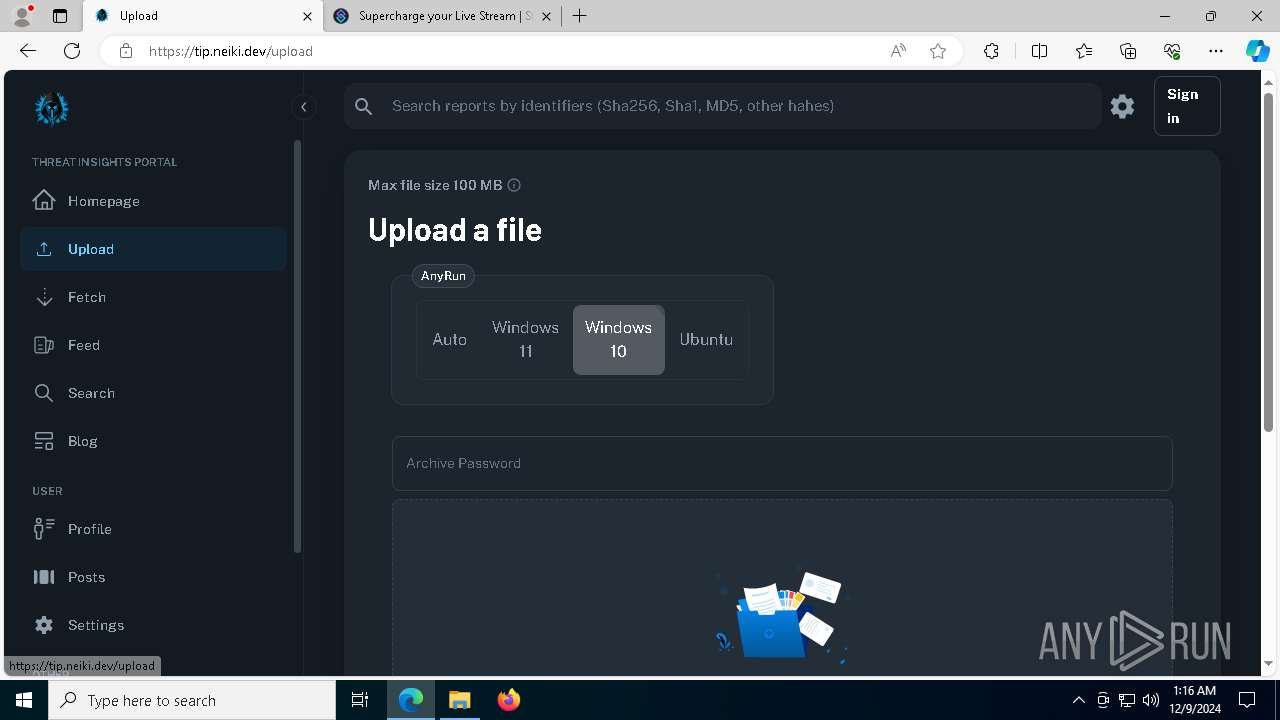Focus the report search field
1280x720 pixels.
(x=740, y=106)
